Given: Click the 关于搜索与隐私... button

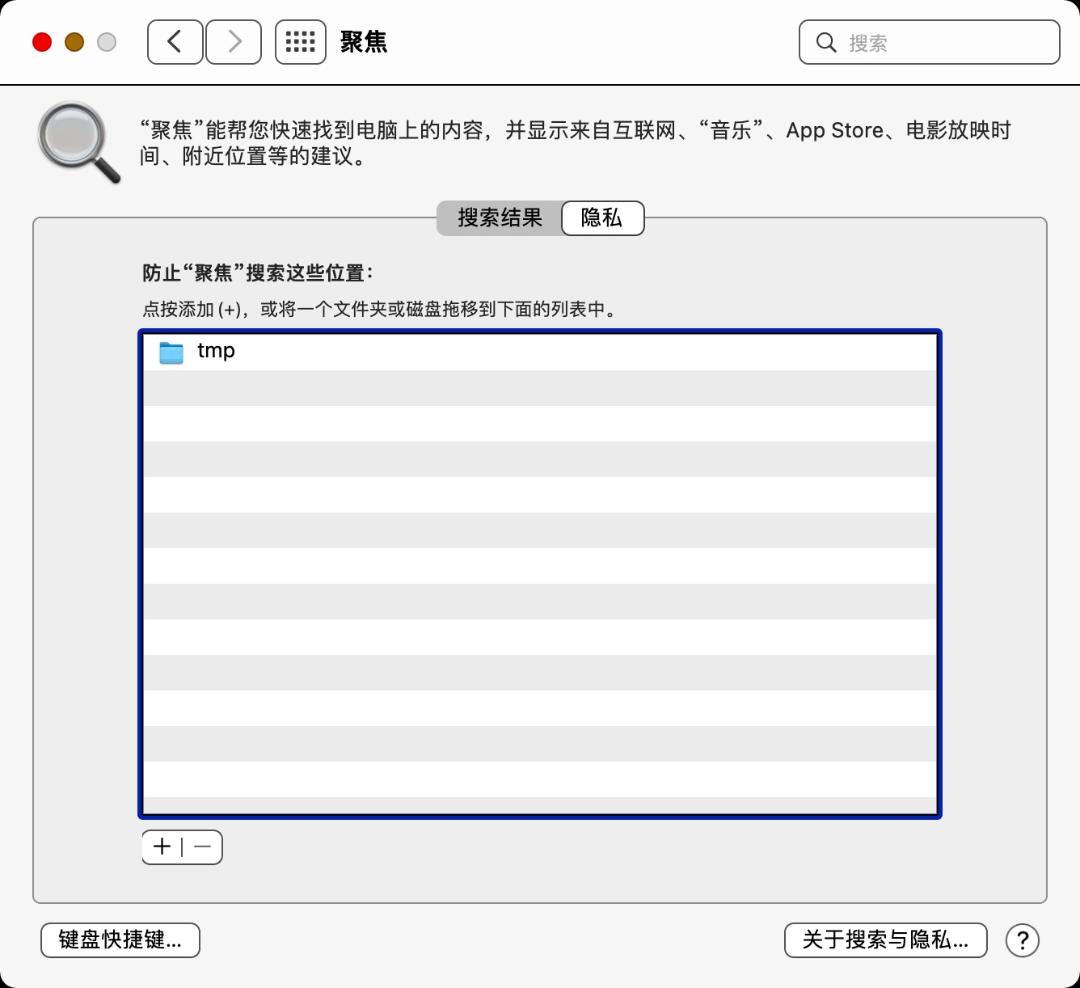Looking at the screenshot, I should point(885,940).
